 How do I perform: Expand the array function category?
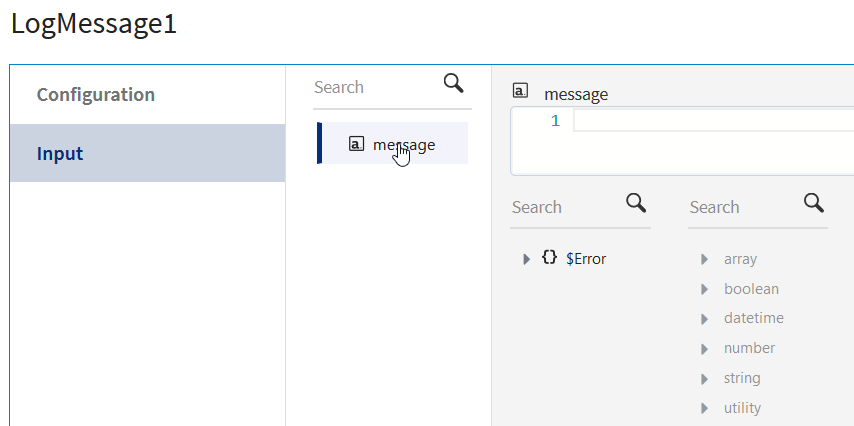tap(706, 259)
